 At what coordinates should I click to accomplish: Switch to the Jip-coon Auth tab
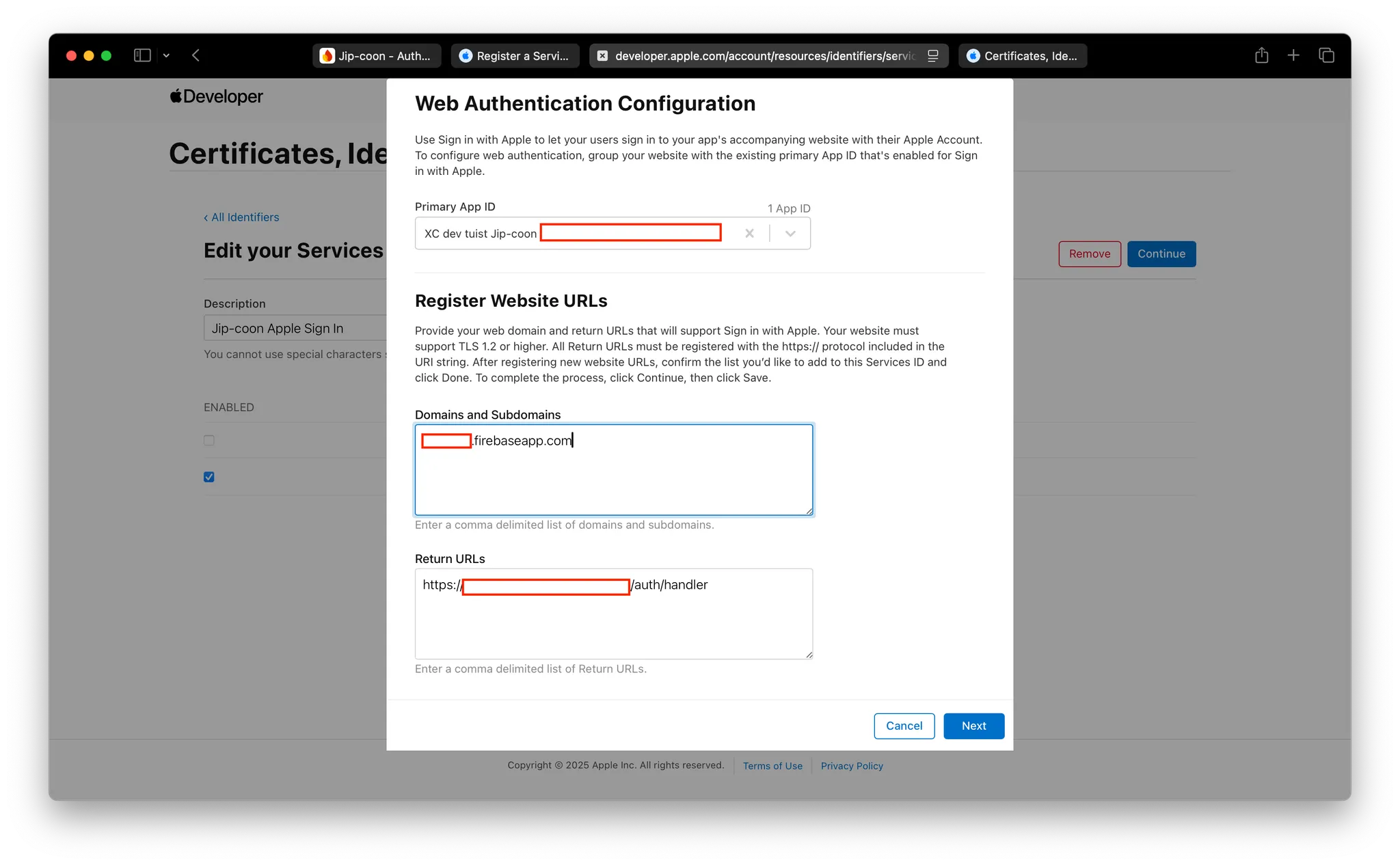(377, 56)
